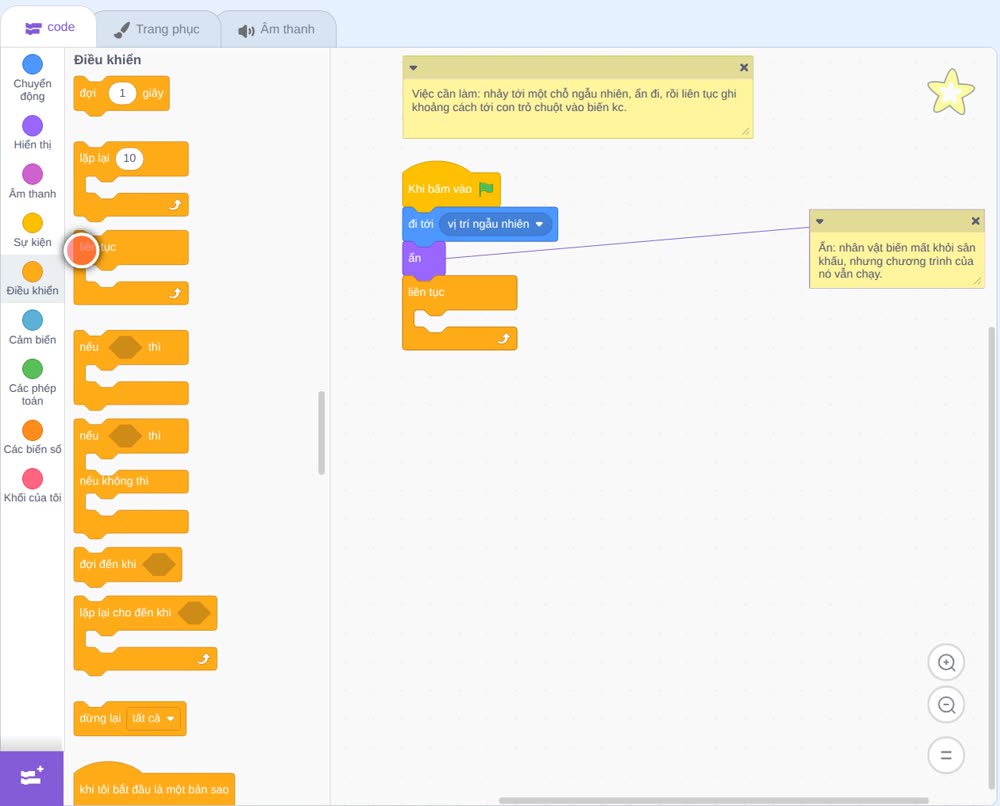Open the Cảm biến block category
The image size is (1000, 806).
[x=32, y=328]
